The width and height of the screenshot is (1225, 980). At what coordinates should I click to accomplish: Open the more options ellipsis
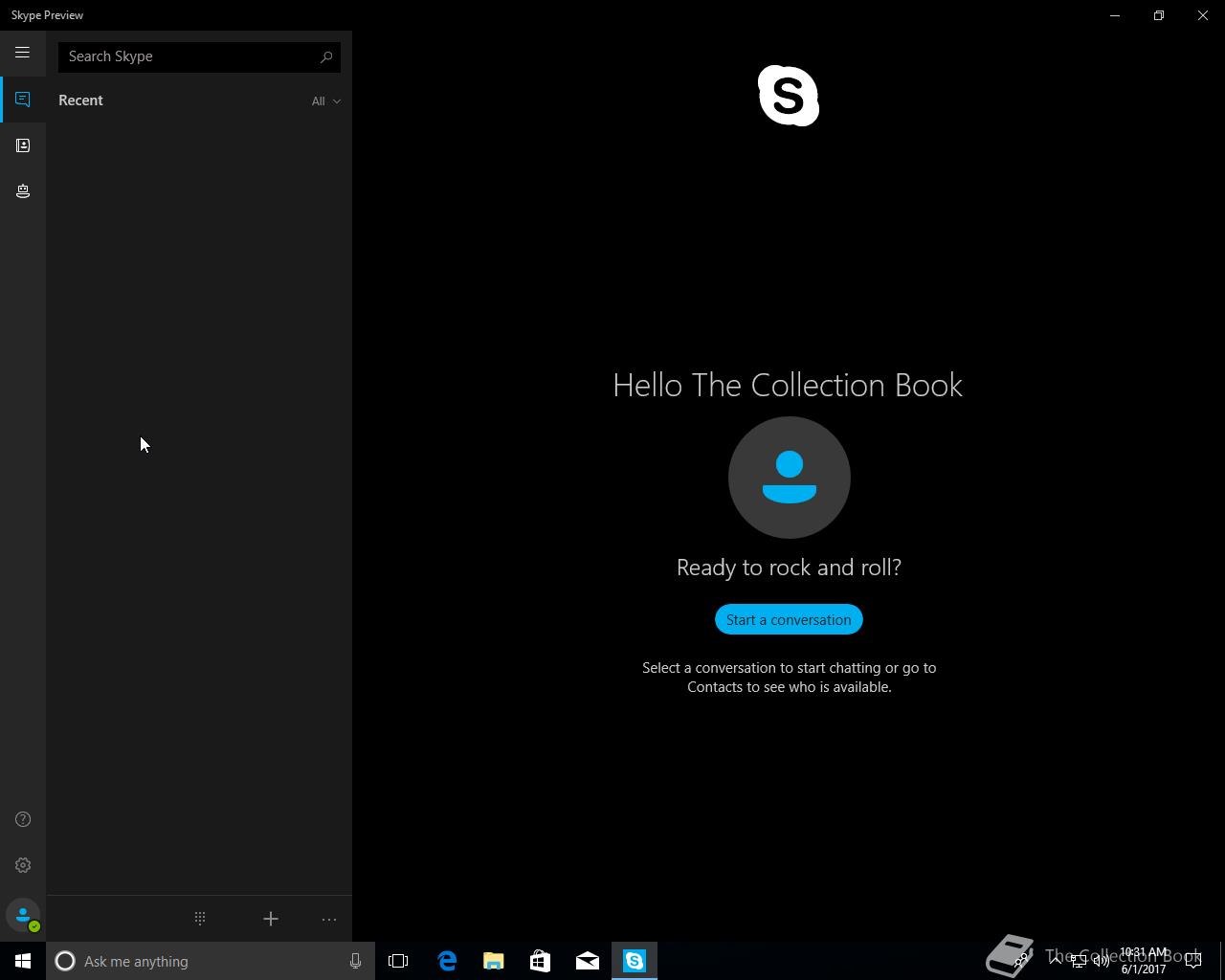[329, 920]
